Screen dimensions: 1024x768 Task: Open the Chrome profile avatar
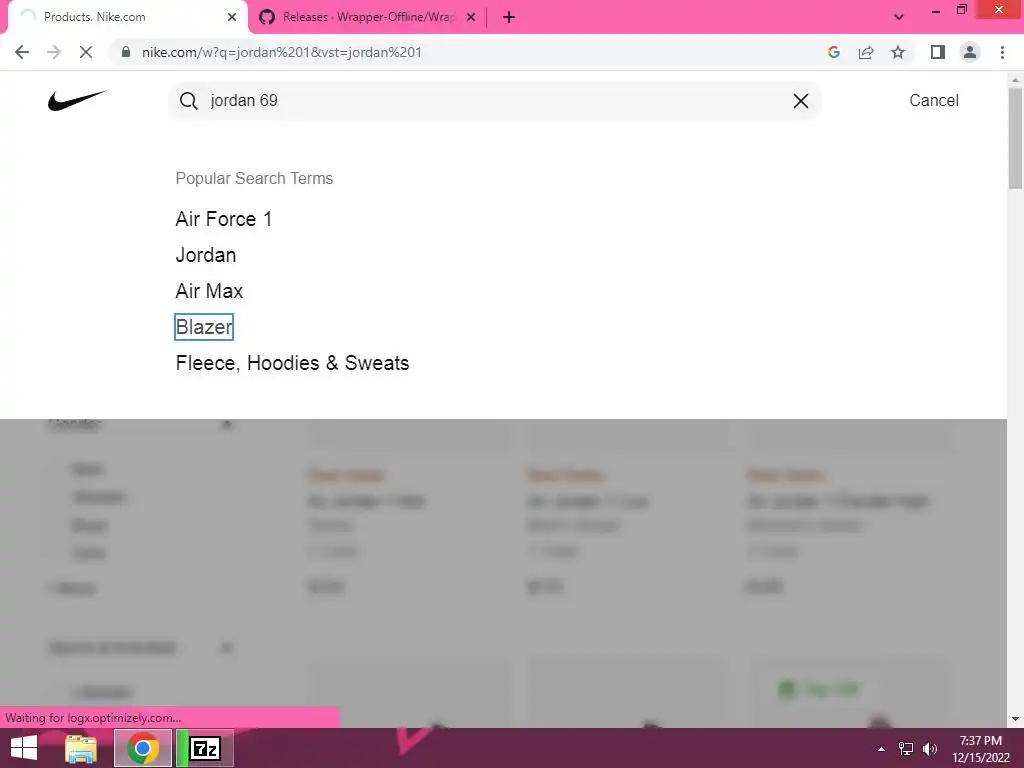tap(970, 52)
